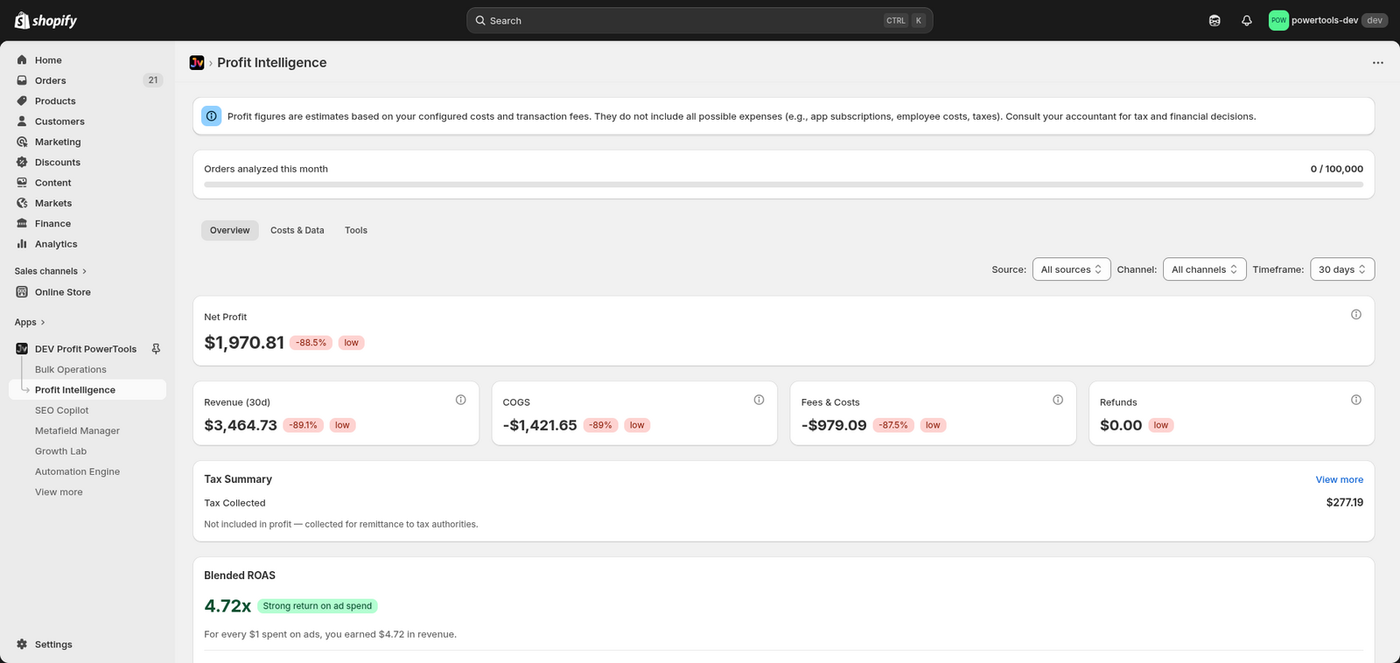
Task: Click the Home icon in sidebar
Action: [22, 60]
